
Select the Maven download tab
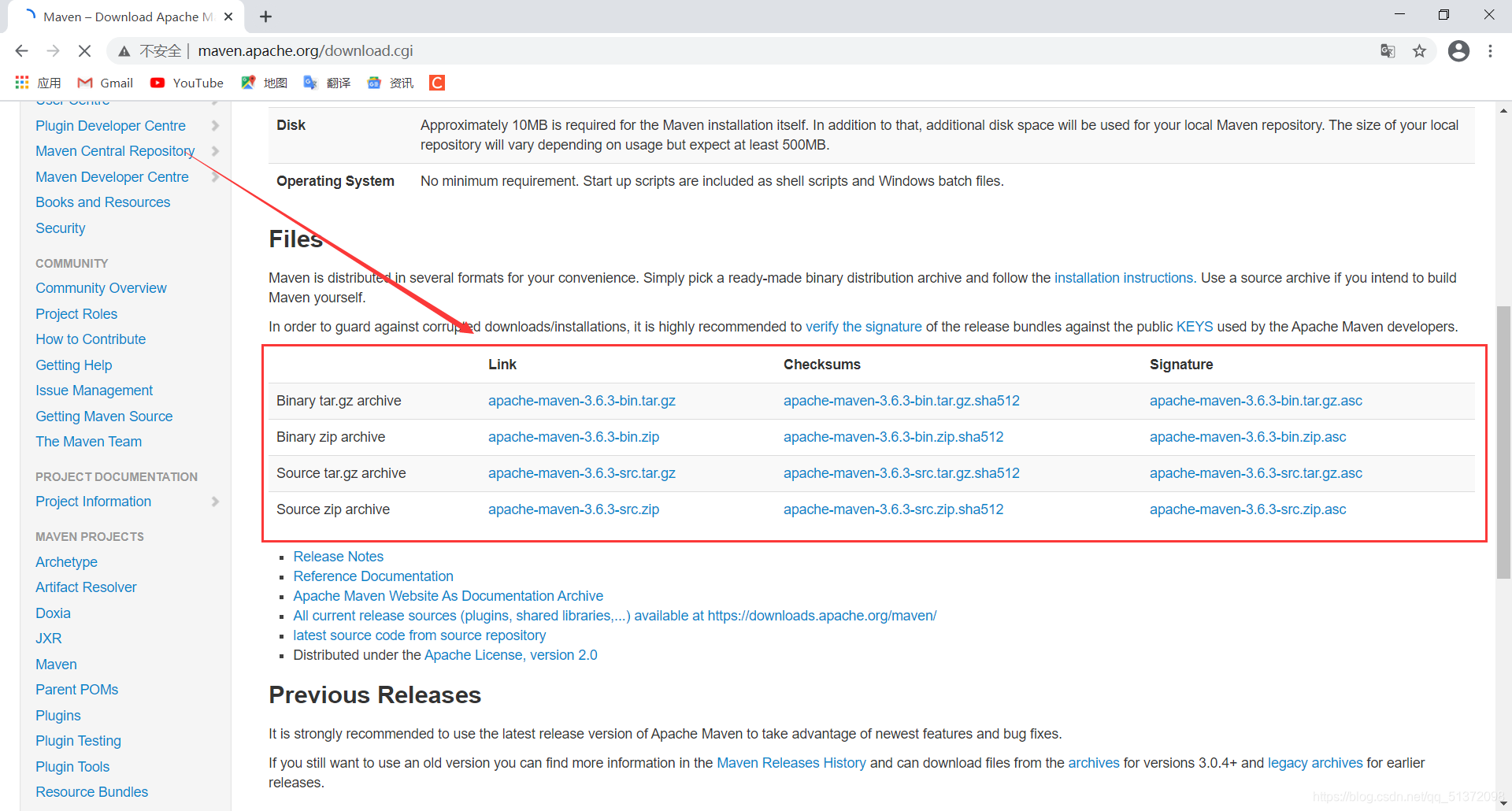tap(126, 17)
